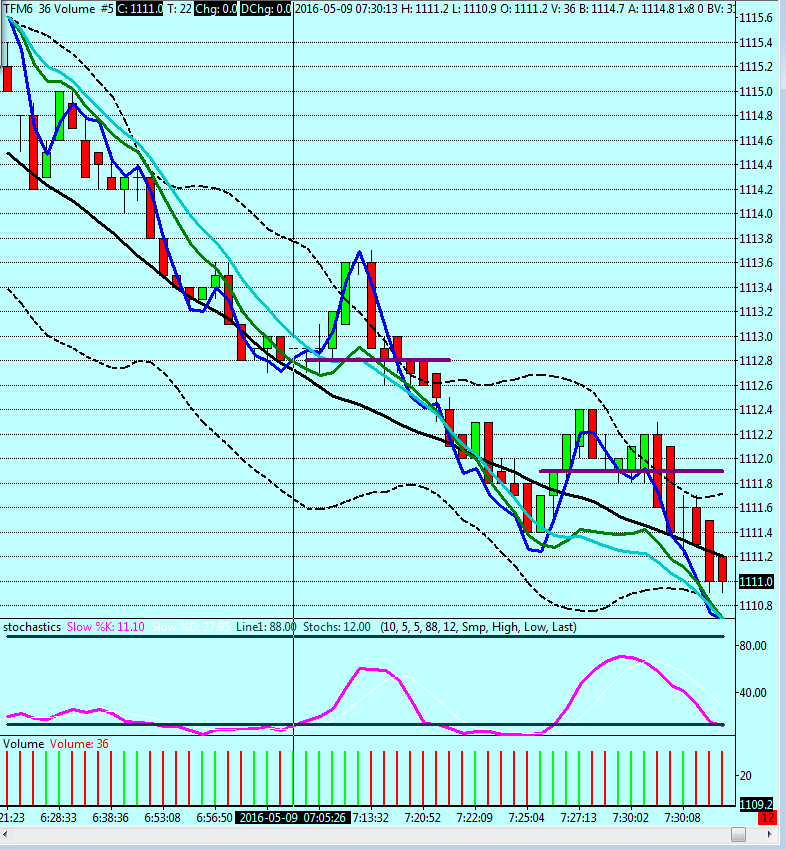Click the highlighted 1111.0 current price marker

pos(756,582)
